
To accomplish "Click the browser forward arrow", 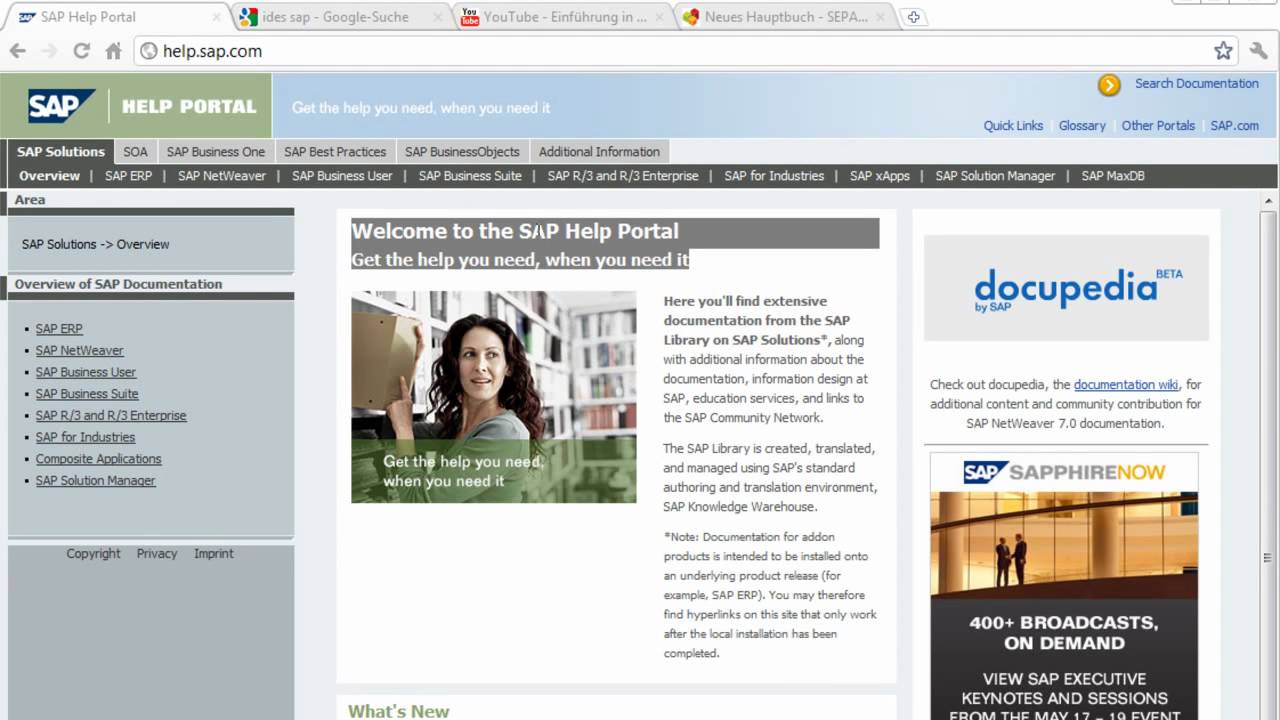I will (x=49, y=51).
